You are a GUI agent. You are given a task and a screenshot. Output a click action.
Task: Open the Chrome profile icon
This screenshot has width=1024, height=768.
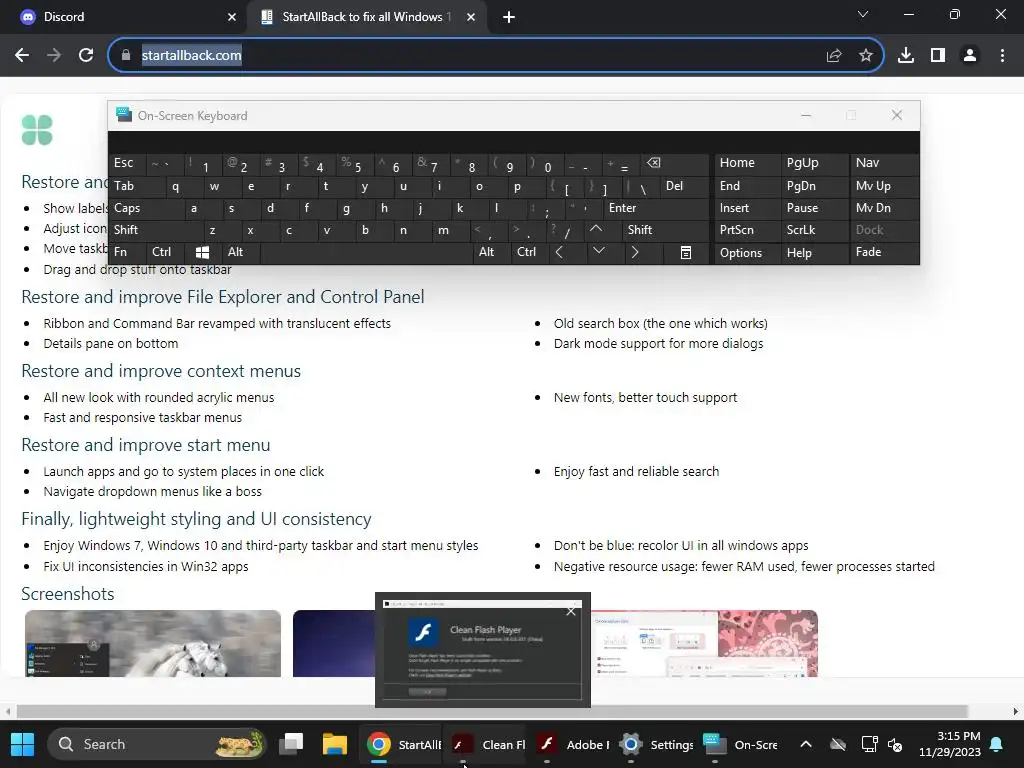(970, 56)
